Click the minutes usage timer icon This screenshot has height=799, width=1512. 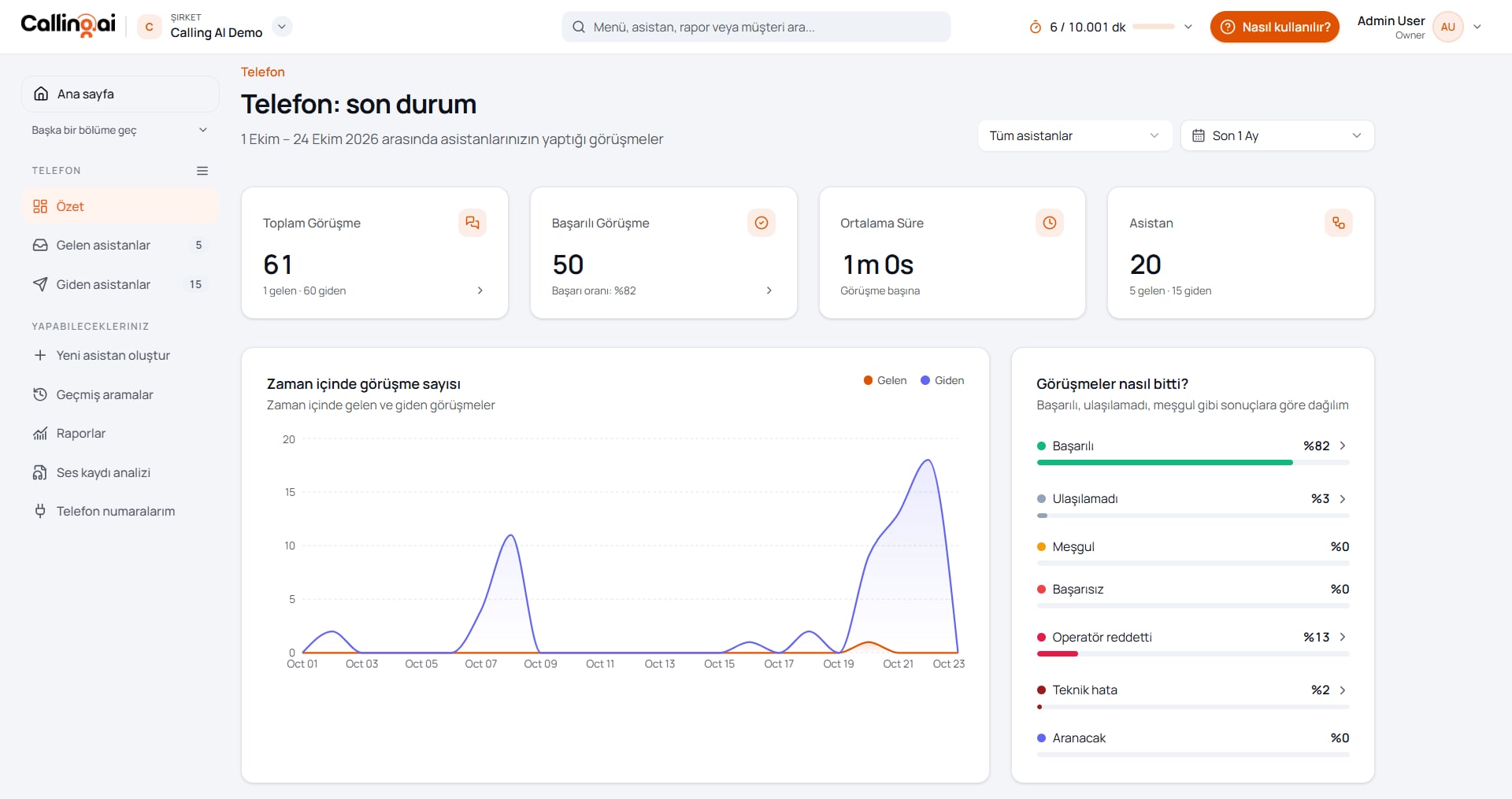(x=1036, y=28)
